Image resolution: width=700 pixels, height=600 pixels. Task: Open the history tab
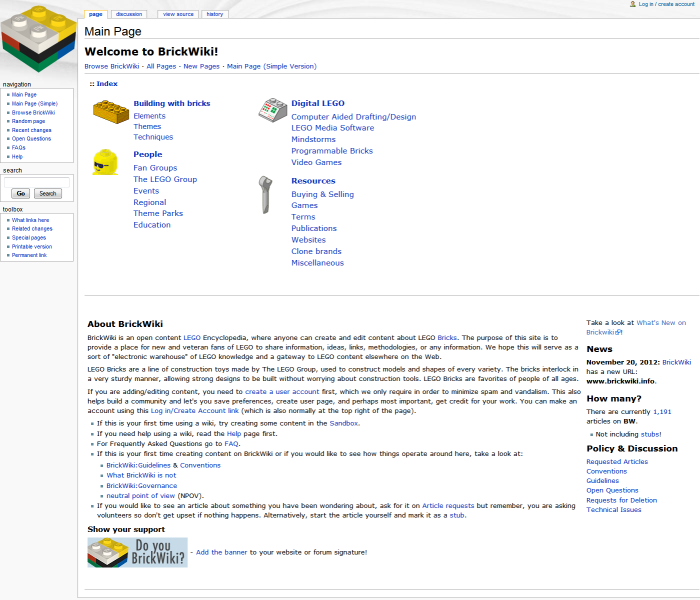coord(215,14)
